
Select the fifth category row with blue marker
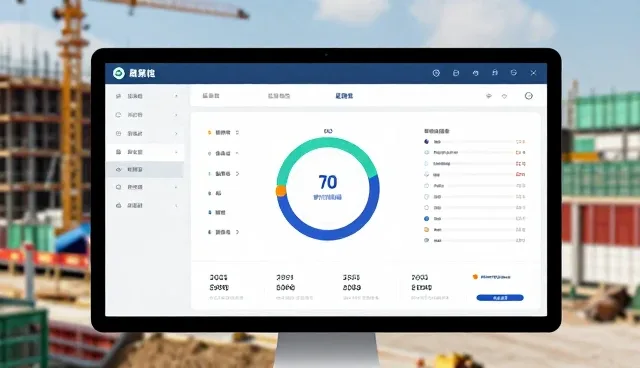[217, 213]
